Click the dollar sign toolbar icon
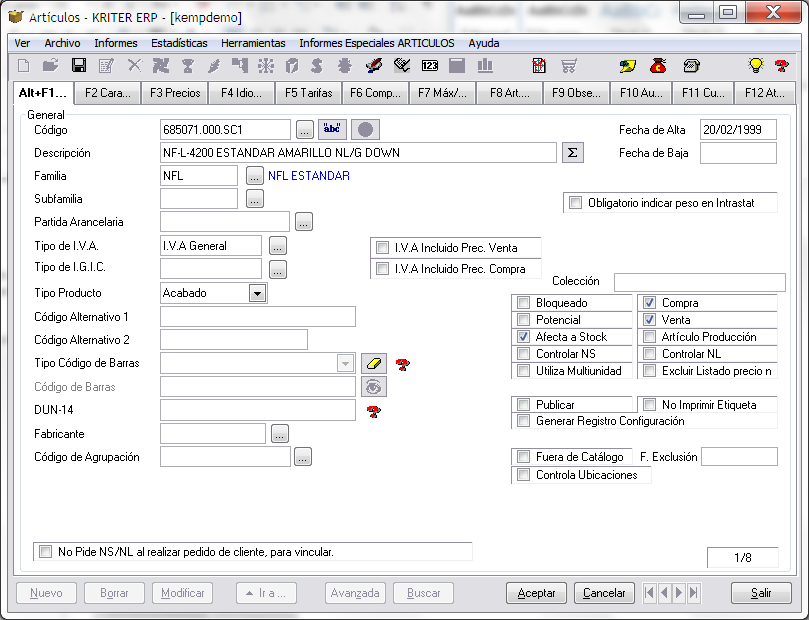 (x=317, y=66)
